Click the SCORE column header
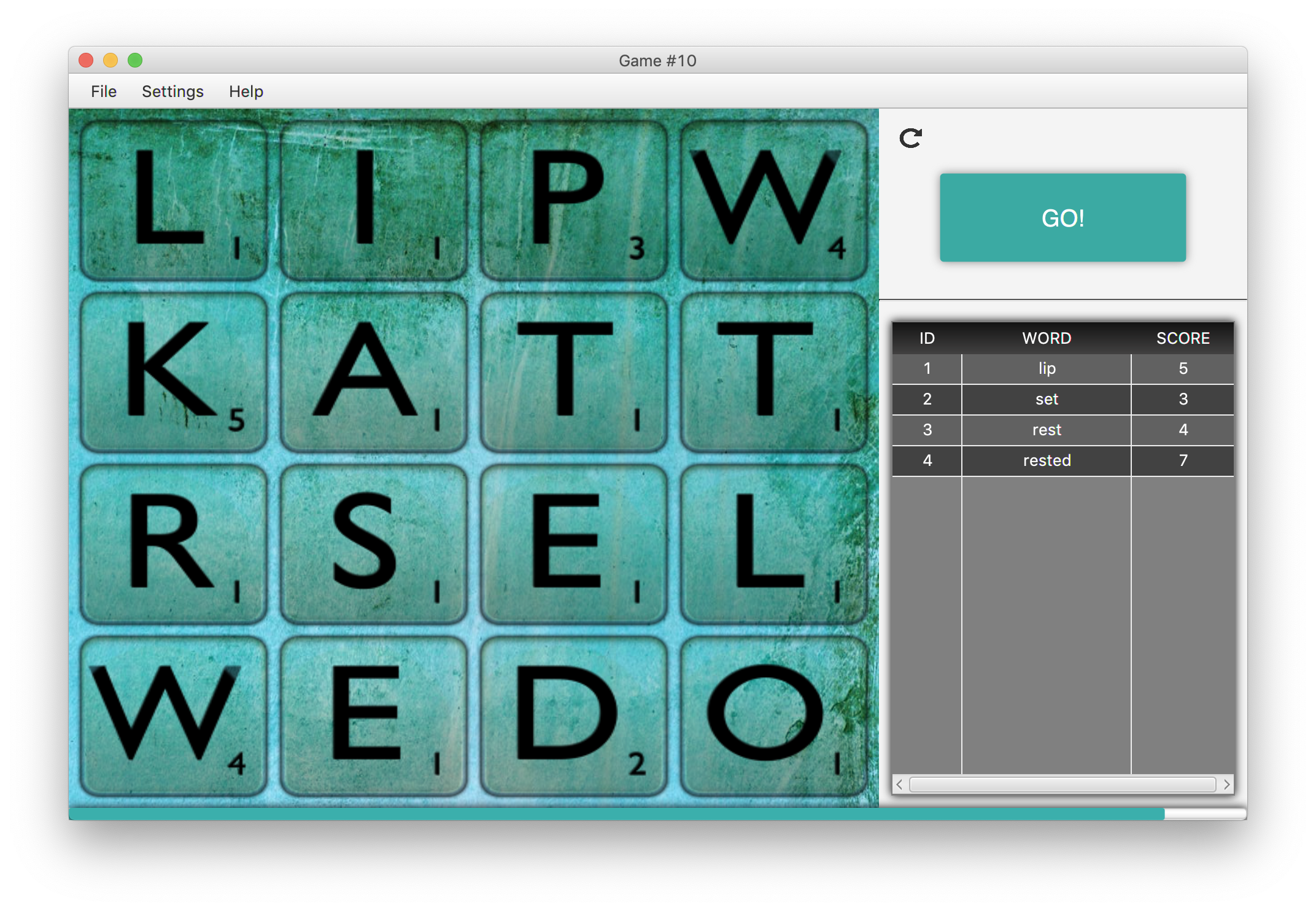This screenshot has height=911, width=1316. pyautogui.click(x=1182, y=338)
